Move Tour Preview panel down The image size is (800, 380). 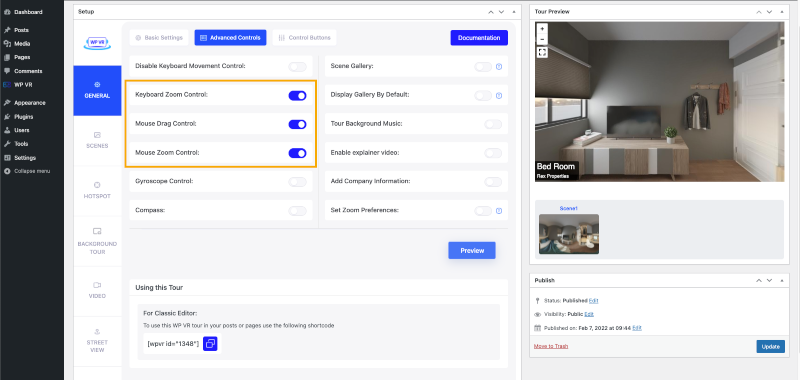(x=769, y=11)
